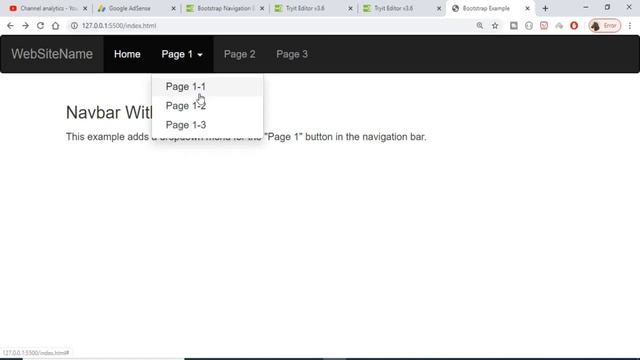Open the profile Error button
This screenshot has height=360, width=640.
604,26
